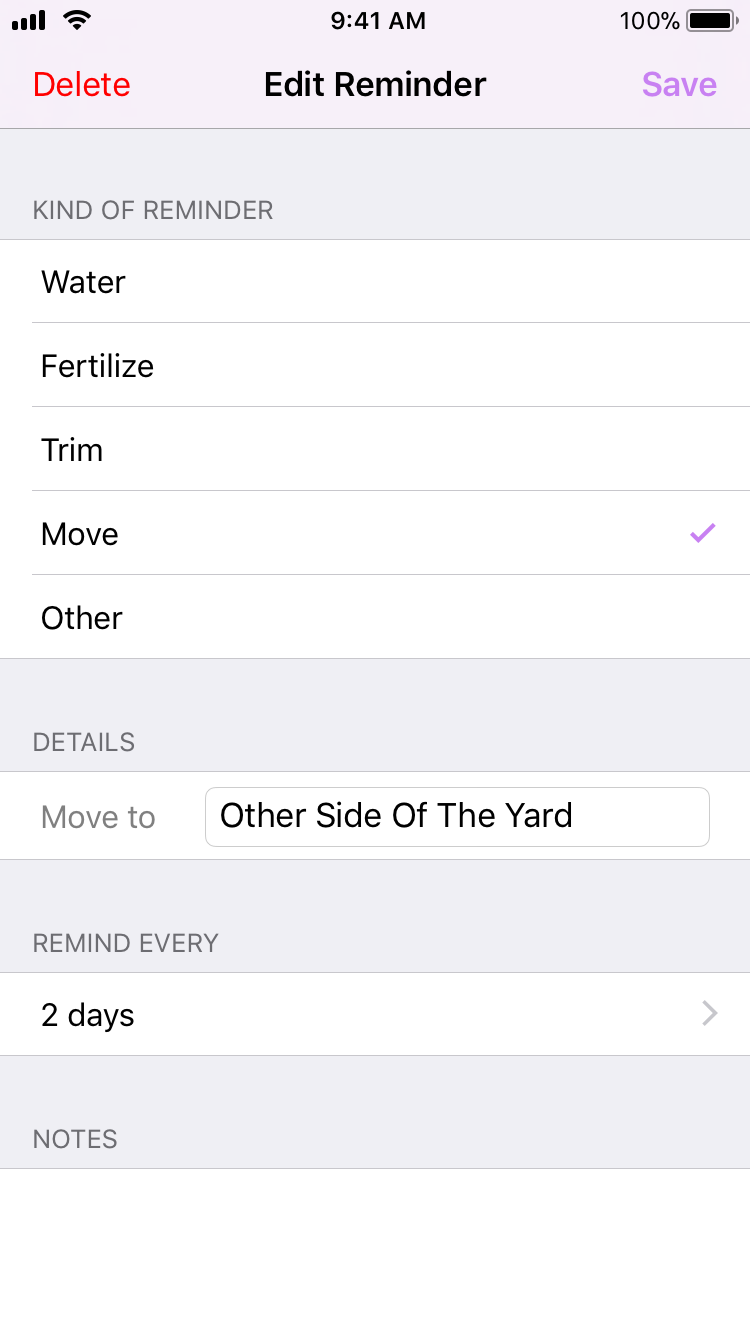Viewport: 750px width, 1334px height.
Task: Tap the purple checkmark next to Move
Action: click(703, 533)
